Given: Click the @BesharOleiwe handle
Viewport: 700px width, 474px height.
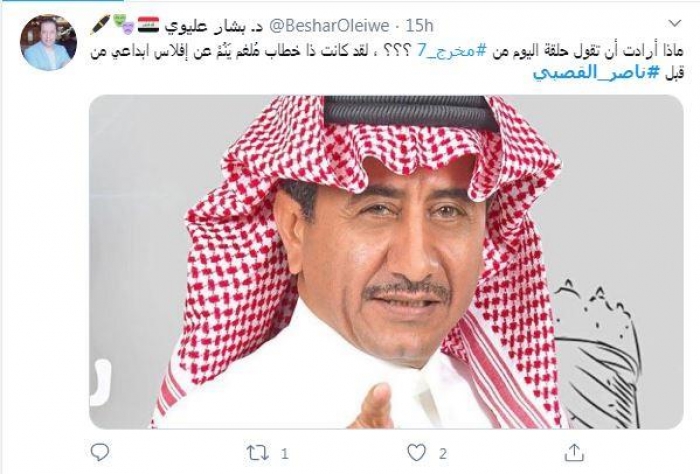Looking at the screenshot, I should click(x=328, y=26).
